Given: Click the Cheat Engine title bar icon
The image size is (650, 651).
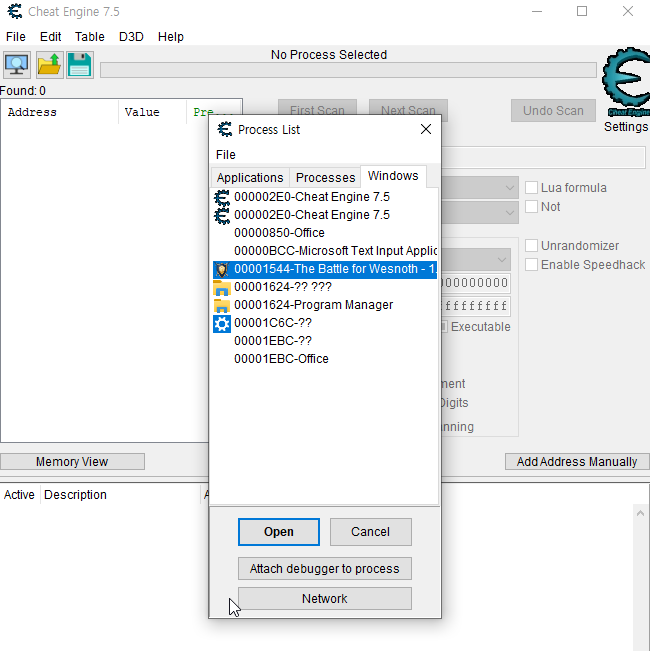Looking at the screenshot, I should tap(15, 11).
